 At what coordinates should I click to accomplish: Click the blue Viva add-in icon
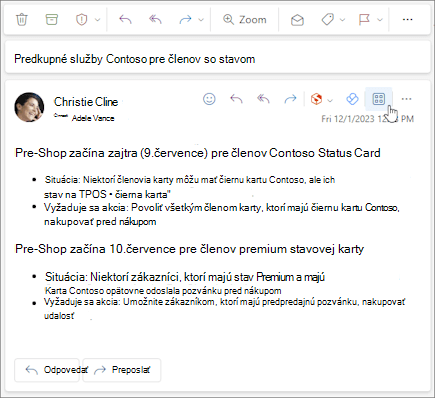(x=352, y=99)
